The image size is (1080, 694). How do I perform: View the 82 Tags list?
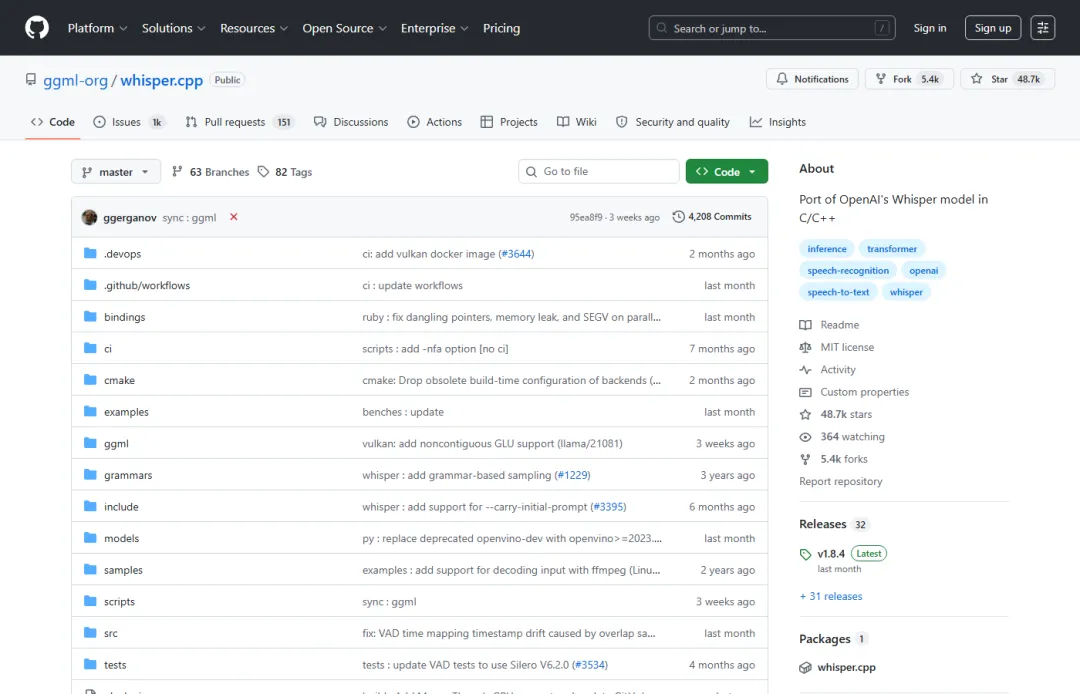[285, 171]
